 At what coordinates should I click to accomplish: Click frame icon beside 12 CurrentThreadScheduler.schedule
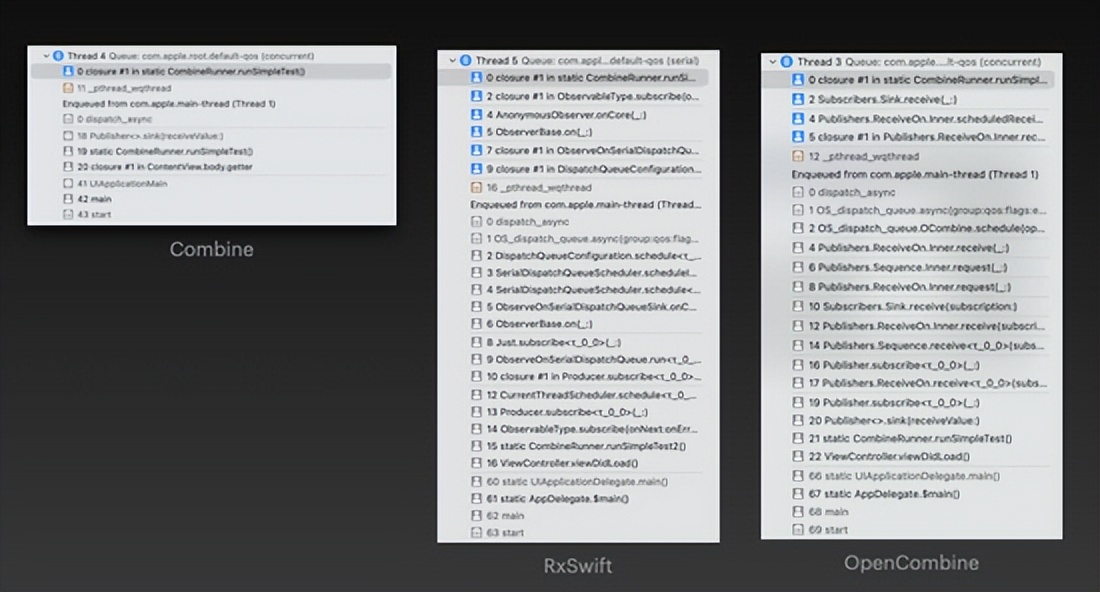pyautogui.click(x=476, y=395)
